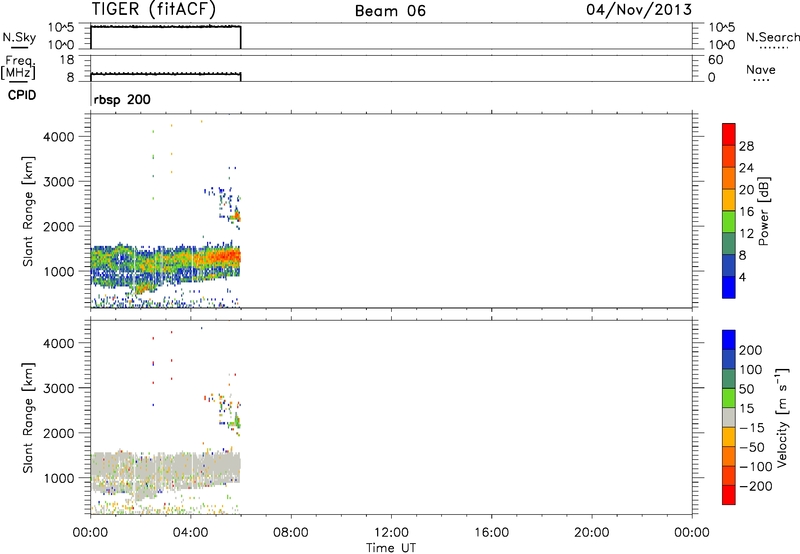Viewport: 800px width, 554px height.
Task: Click the Freq. [MHz] axis label
Action: [19, 67]
